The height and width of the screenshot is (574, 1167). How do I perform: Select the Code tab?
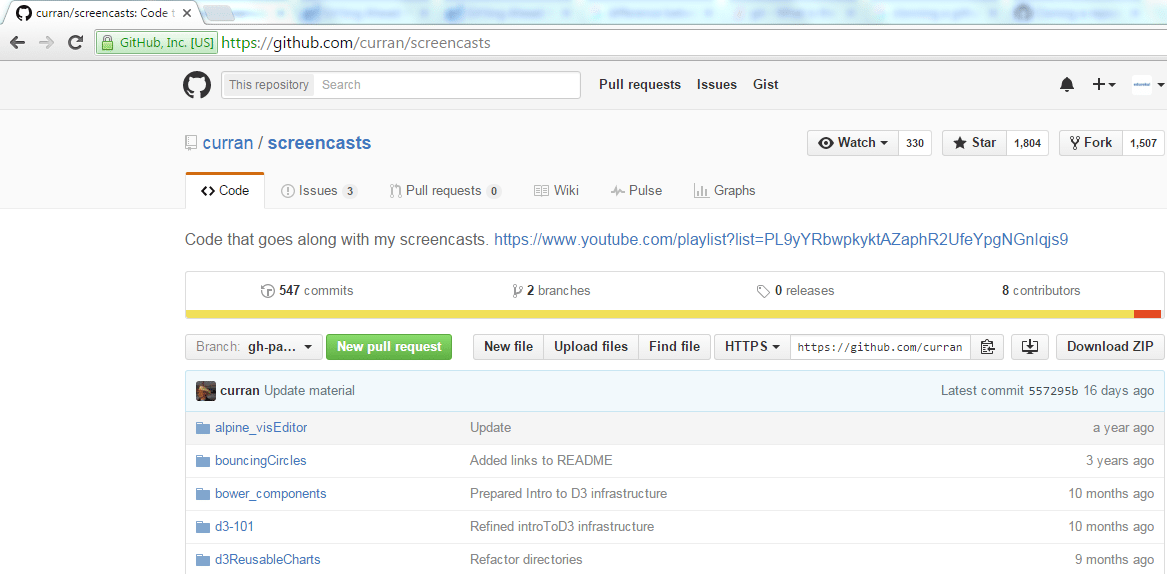point(225,191)
